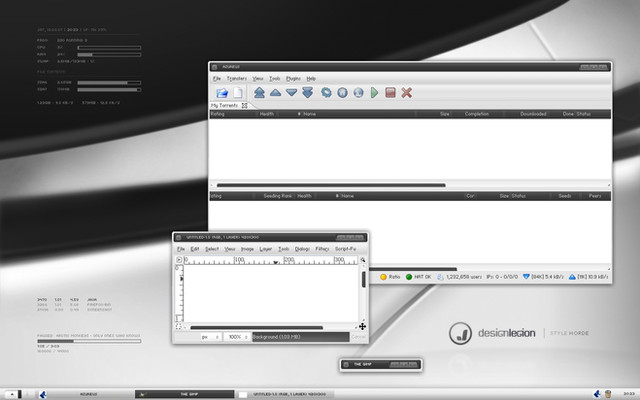The image size is (640, 400).
Task: Open the Filters menu in GIMP window
Action: click(322, 249)
